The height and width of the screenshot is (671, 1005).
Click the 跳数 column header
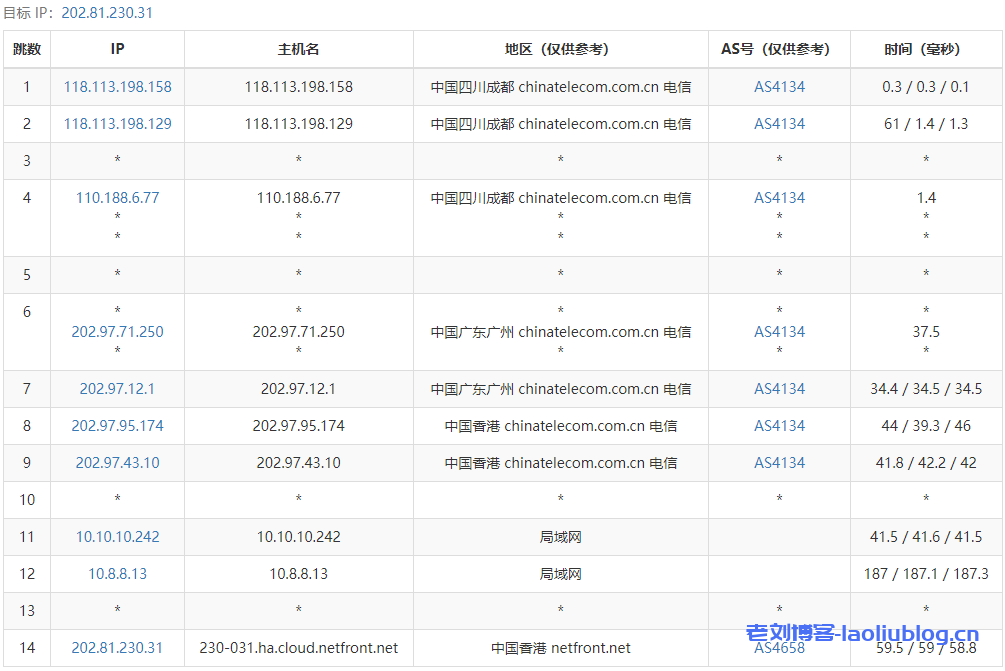tap(27, 48)
